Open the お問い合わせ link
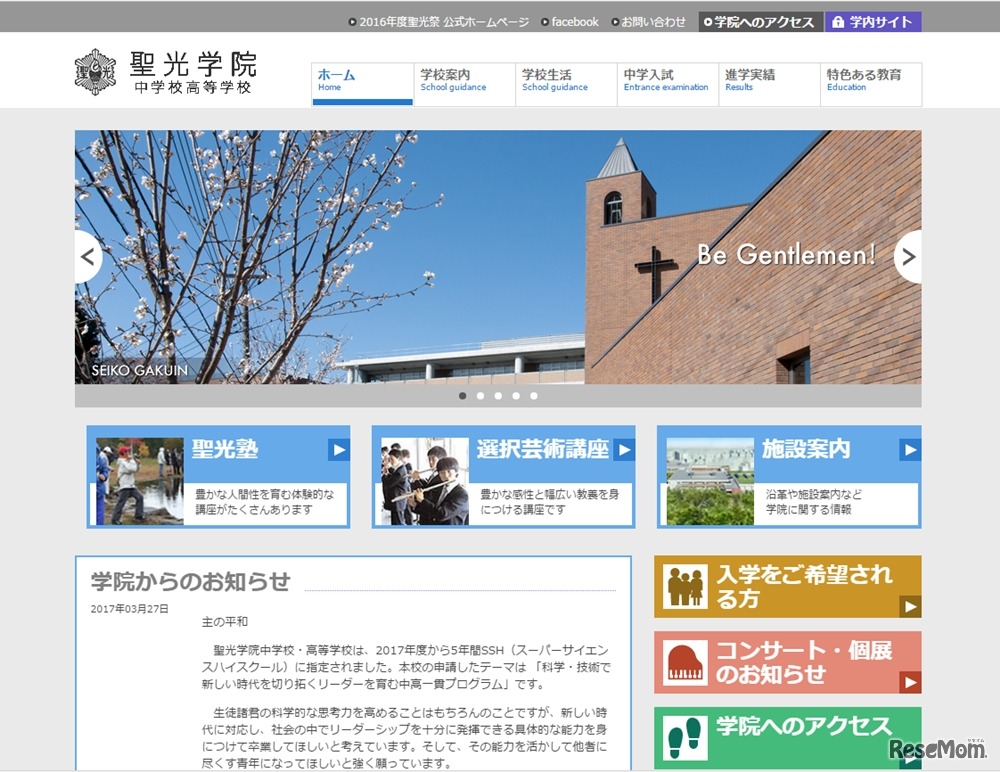The image size is (1000, 772). point(650,20)
